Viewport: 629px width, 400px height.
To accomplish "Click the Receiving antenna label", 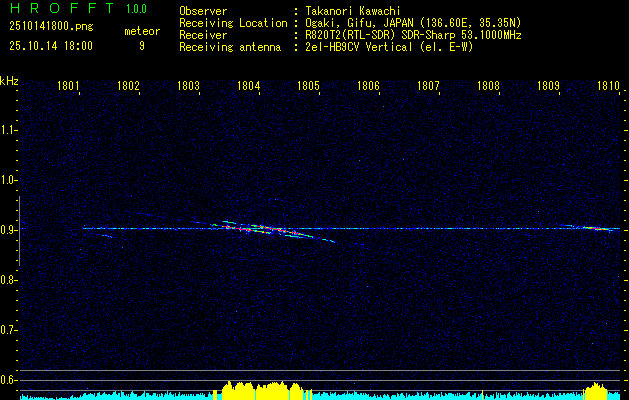I will pos(230,47).
